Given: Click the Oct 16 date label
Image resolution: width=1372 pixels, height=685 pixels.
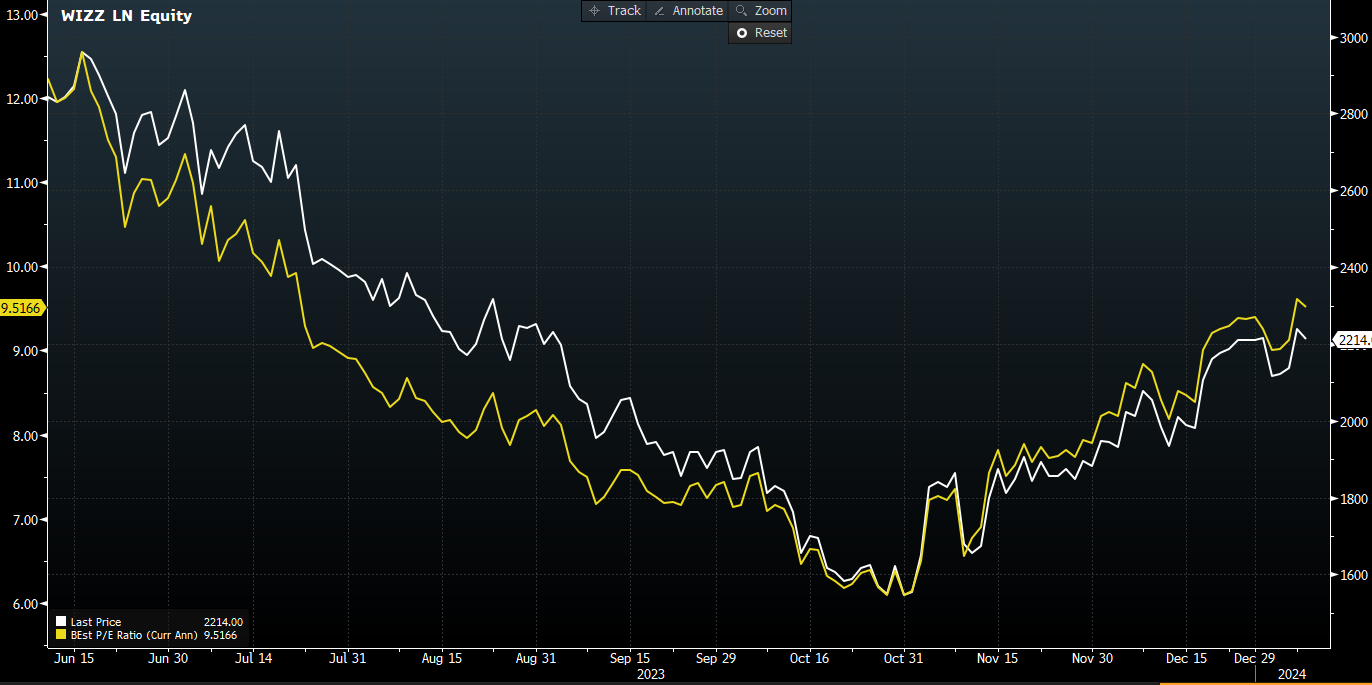Looking at the screenshot, I should [809, 659].
